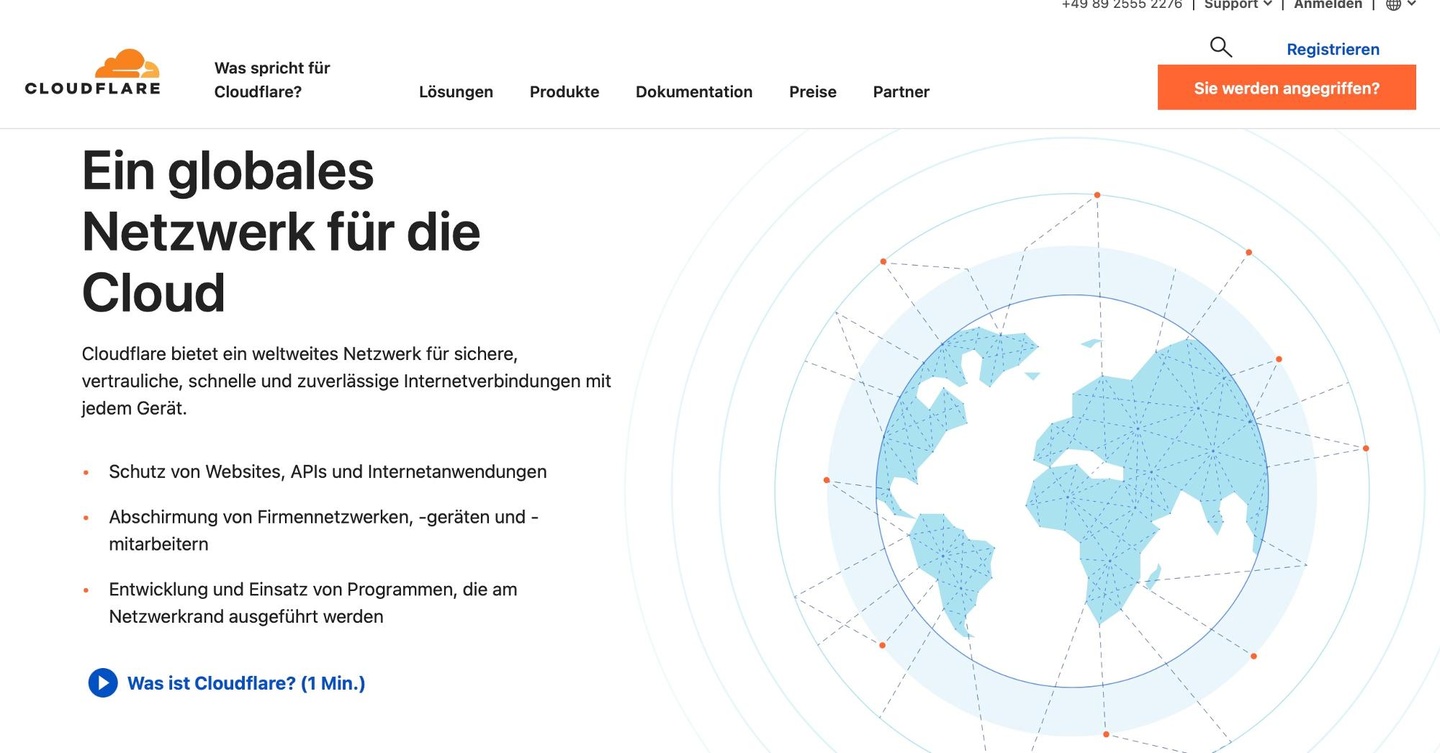Click the headline Ein globales Netzwerk

point(281,232)
